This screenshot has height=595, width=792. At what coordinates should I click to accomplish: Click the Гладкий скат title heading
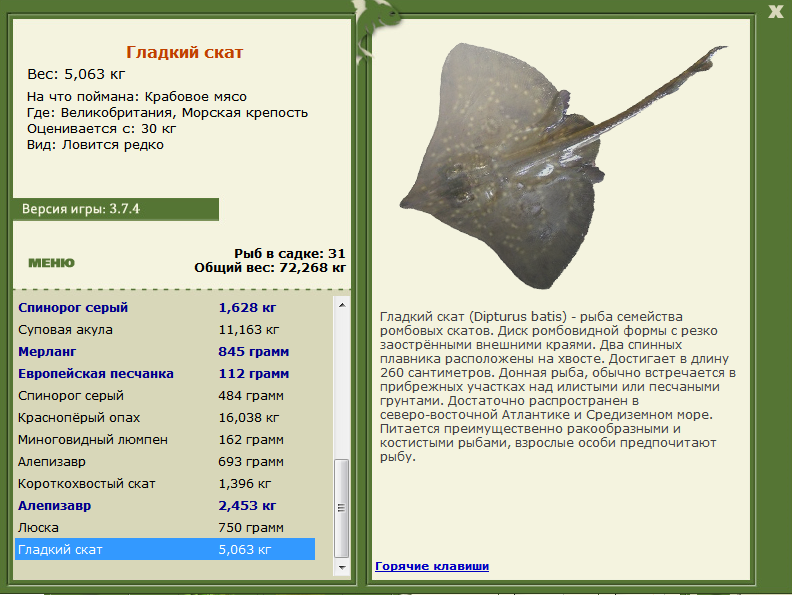[x=184, y=52]
